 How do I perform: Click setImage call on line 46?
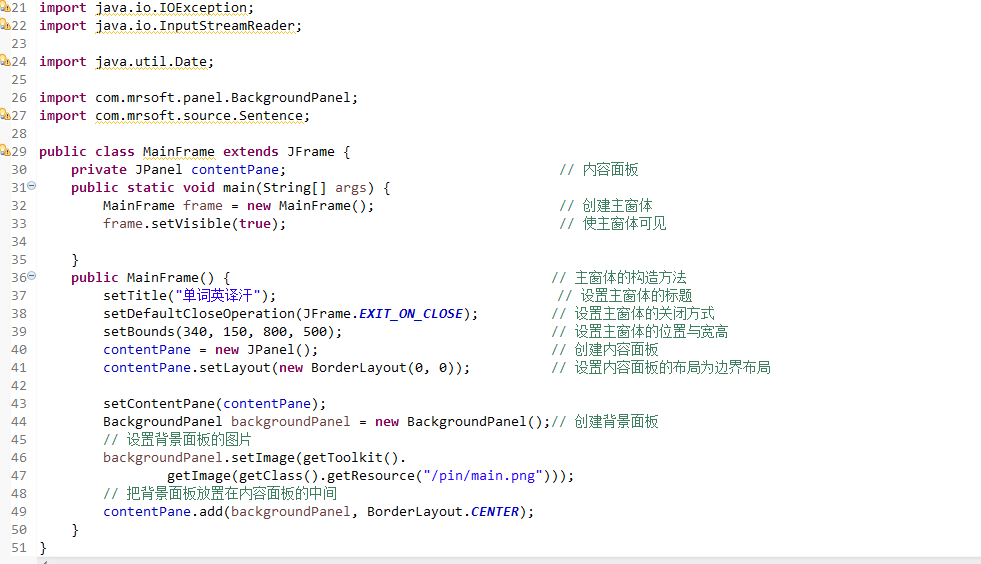tap(263, 458)
